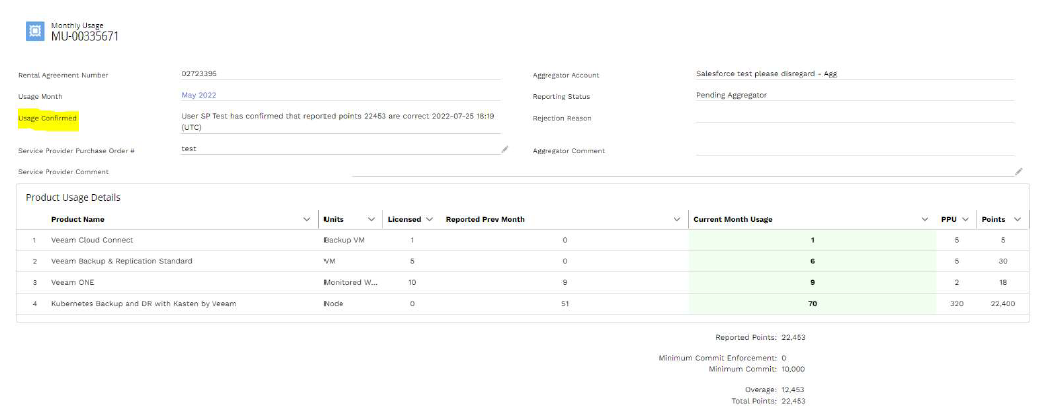
Task: Open Points column dropdown
Action: click(x=1017, y=219)
